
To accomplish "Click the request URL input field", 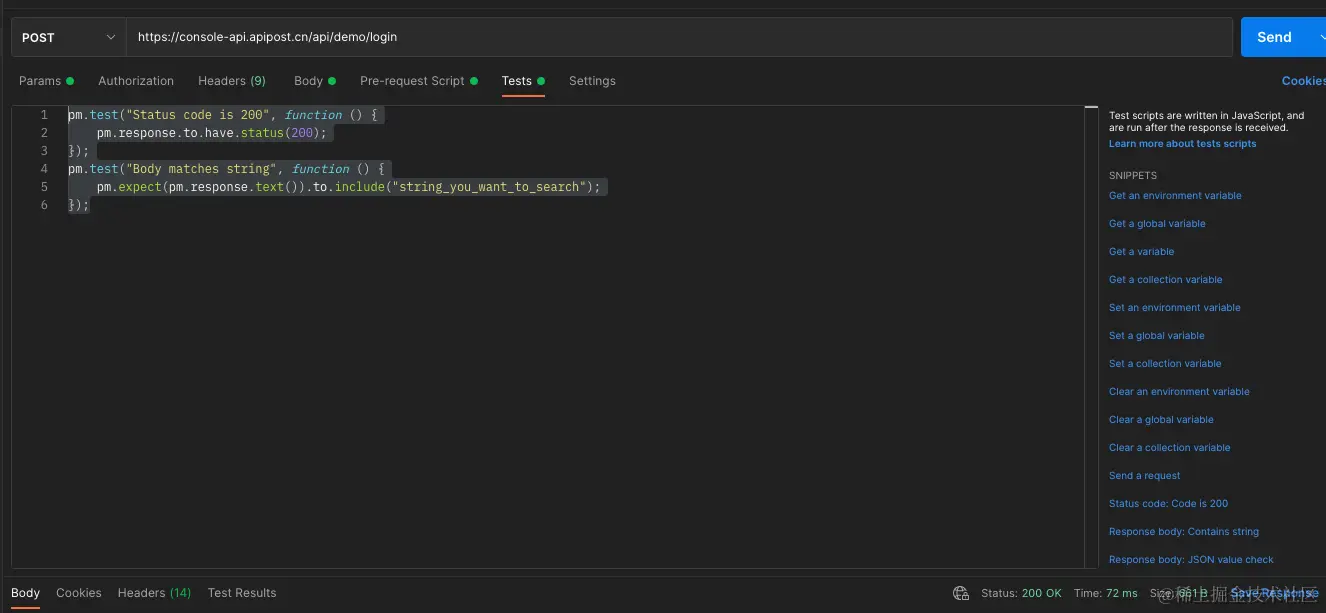I will coord(679,37).
